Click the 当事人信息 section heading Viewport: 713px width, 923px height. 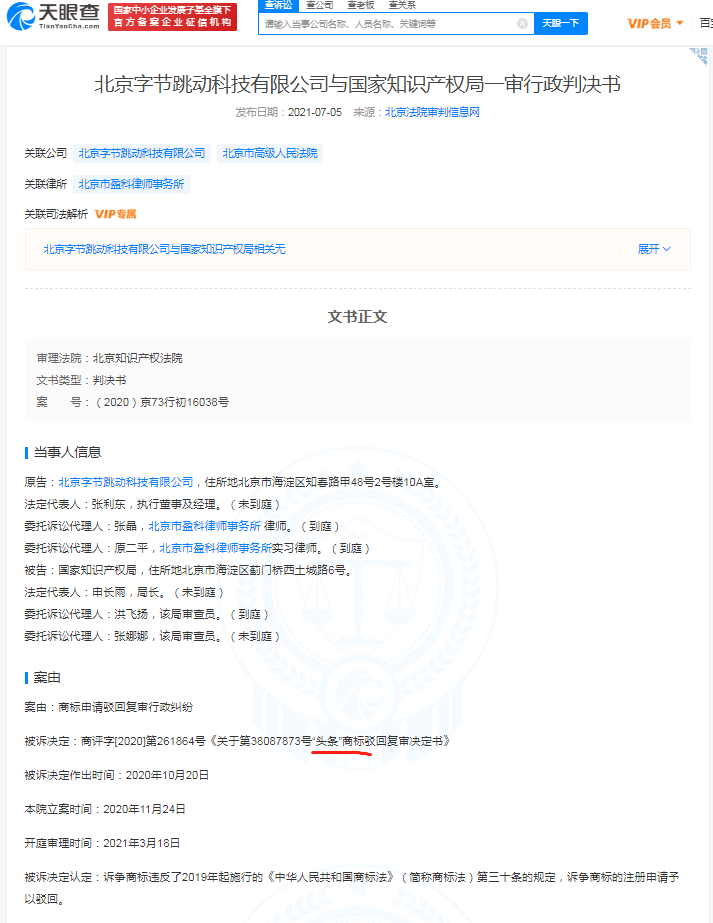[67, 452]
